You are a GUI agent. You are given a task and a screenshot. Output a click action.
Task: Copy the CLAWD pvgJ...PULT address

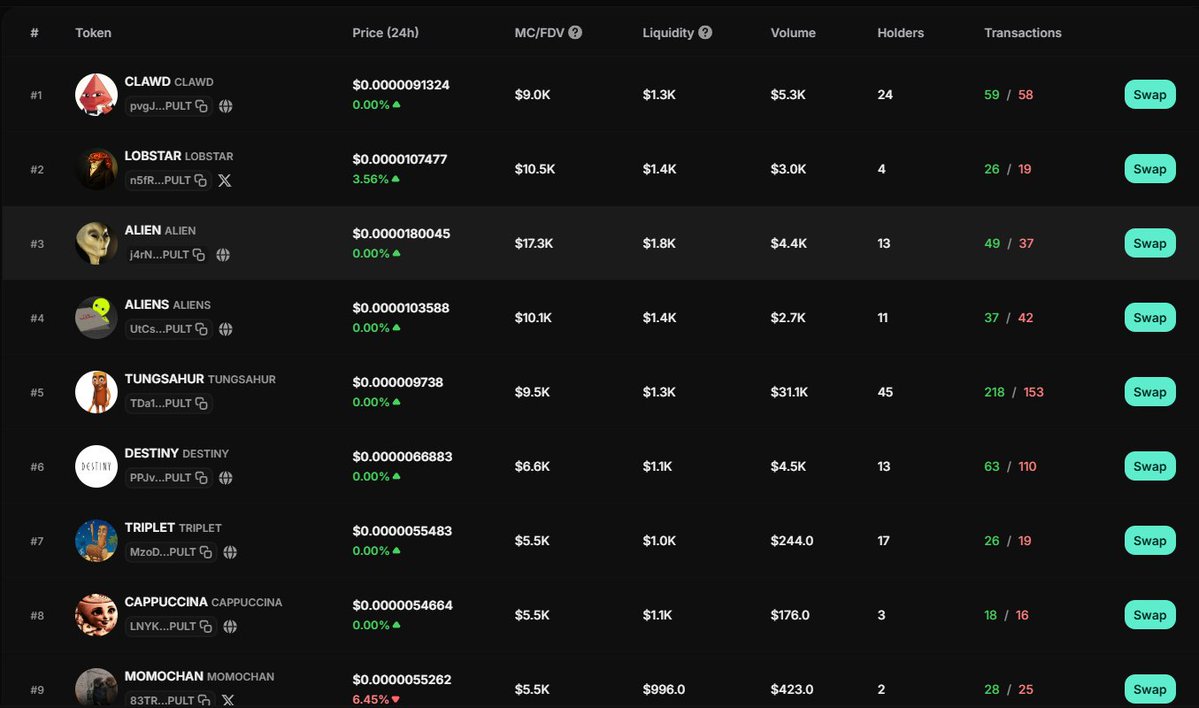coord(201,106)
